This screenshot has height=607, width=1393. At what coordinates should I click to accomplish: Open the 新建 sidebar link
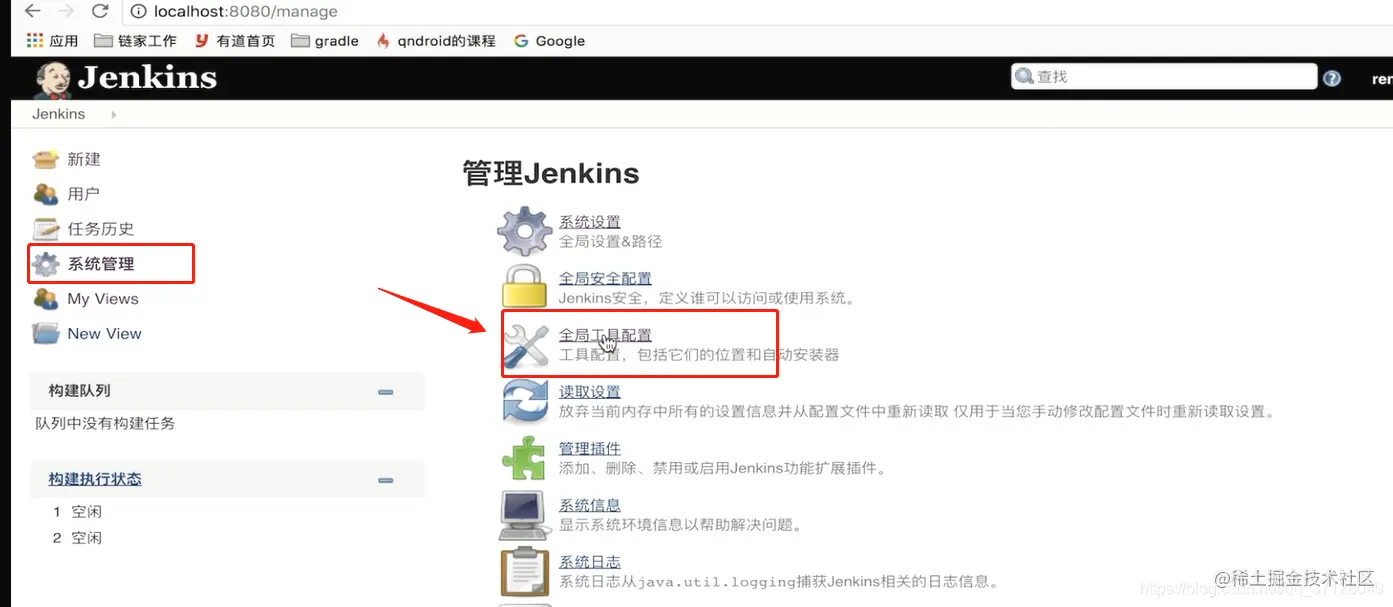(84, 159)
